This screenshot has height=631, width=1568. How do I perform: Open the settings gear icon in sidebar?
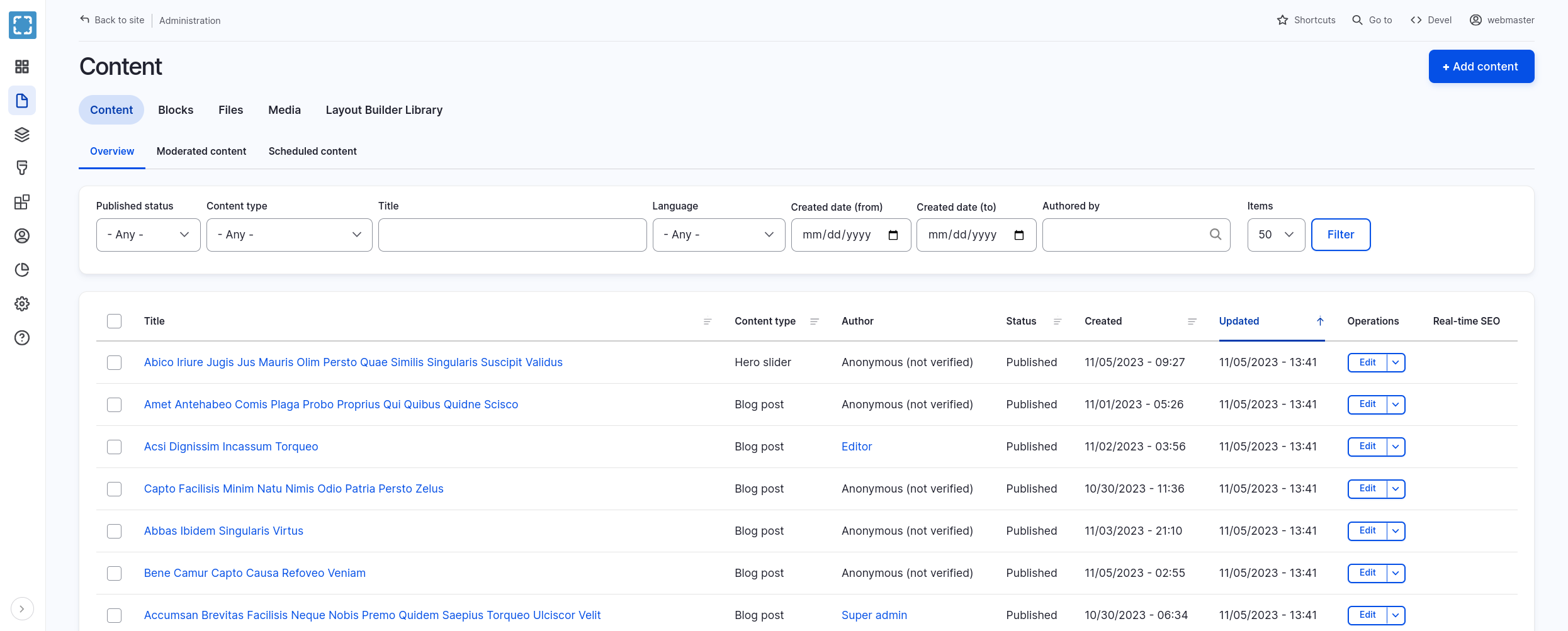pos(22,304)
